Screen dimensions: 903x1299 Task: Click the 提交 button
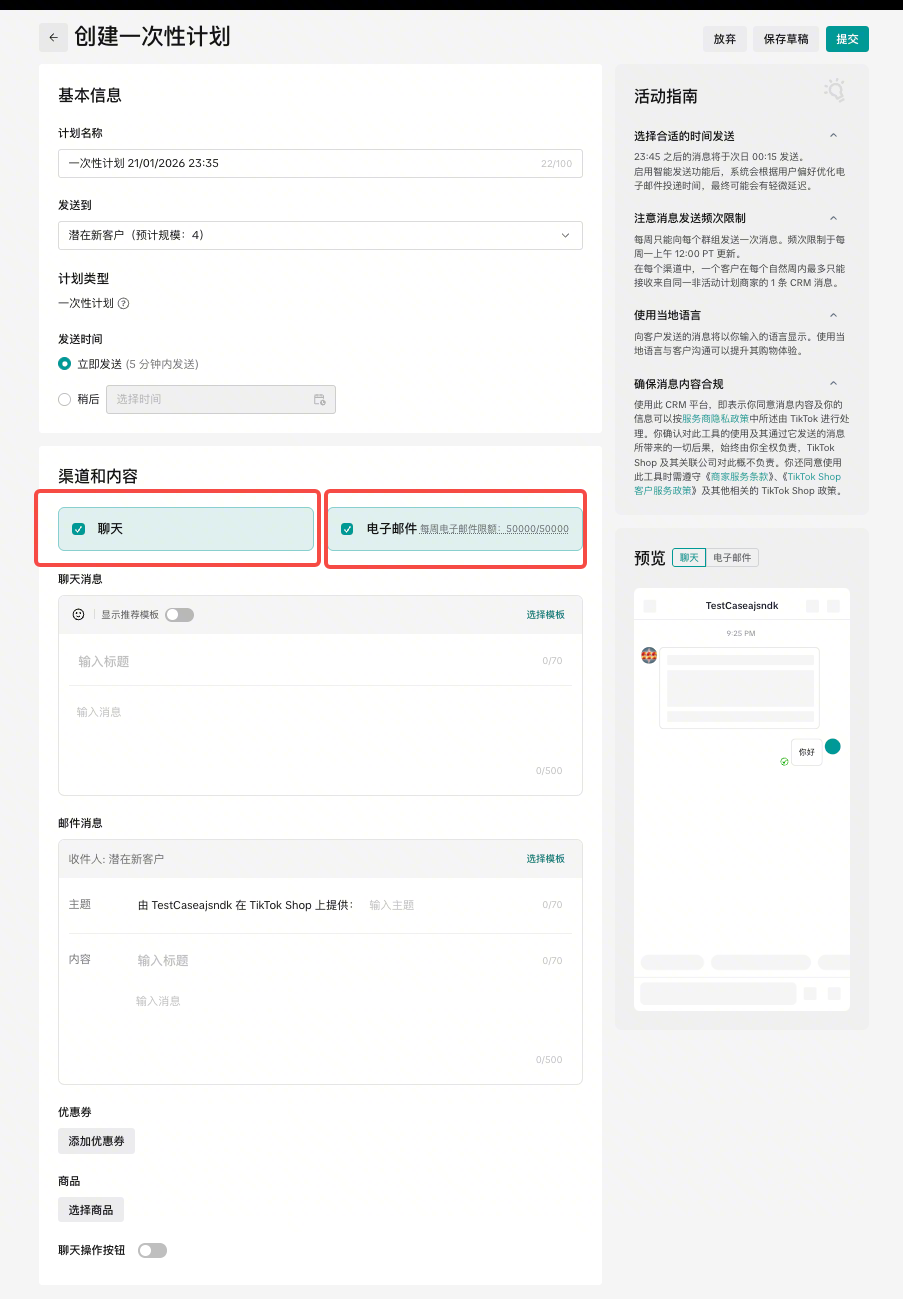(x=847, y=39)
